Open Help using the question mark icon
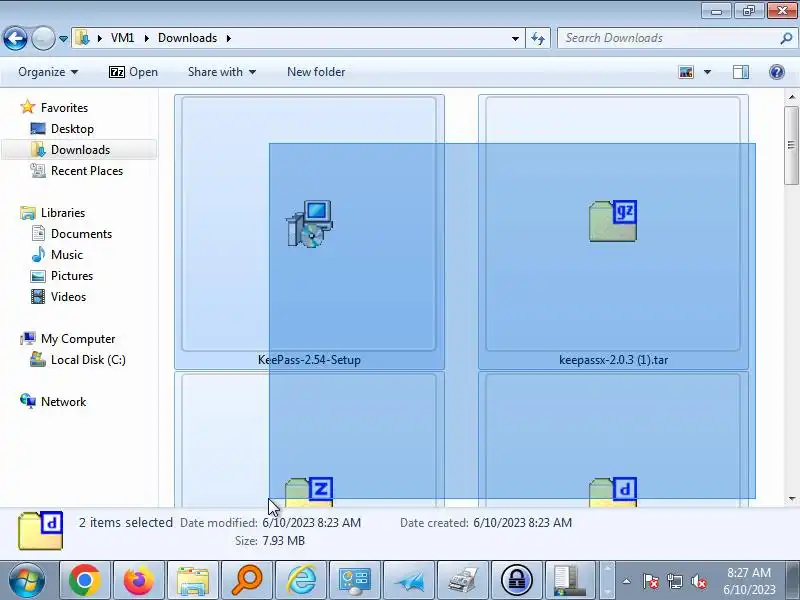This screenshot has width=800, height=600. pyautogui.click(x=777, y=72)
